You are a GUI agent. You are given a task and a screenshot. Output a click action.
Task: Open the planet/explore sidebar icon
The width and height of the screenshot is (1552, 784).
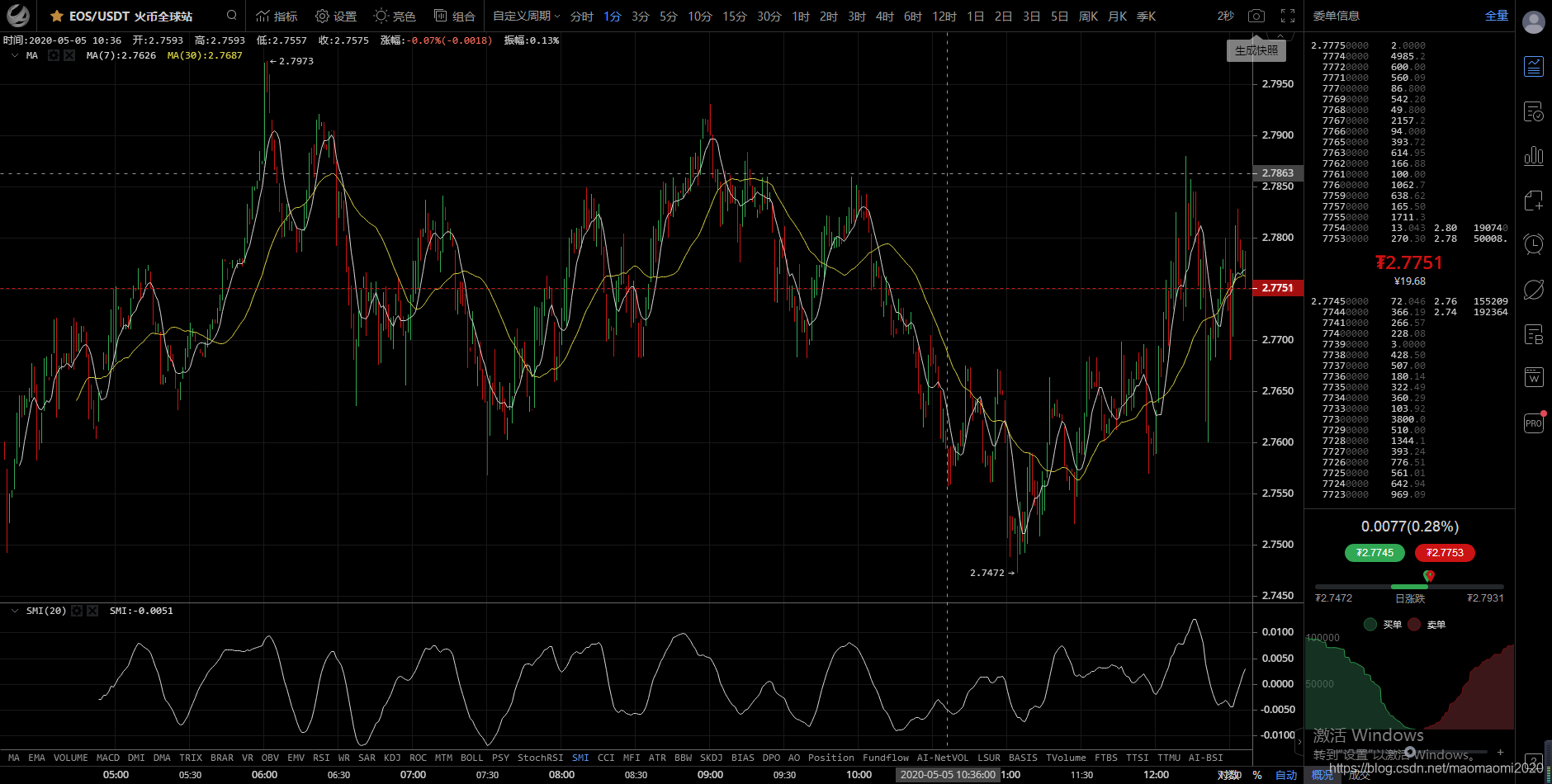coord(1534,290)
